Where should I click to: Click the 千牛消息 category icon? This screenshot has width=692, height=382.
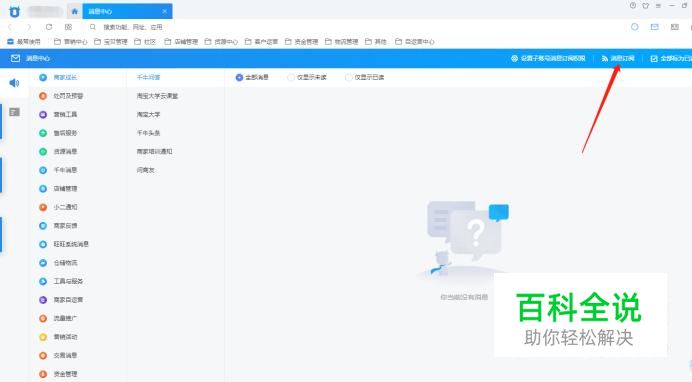click(x=43, y=170)
